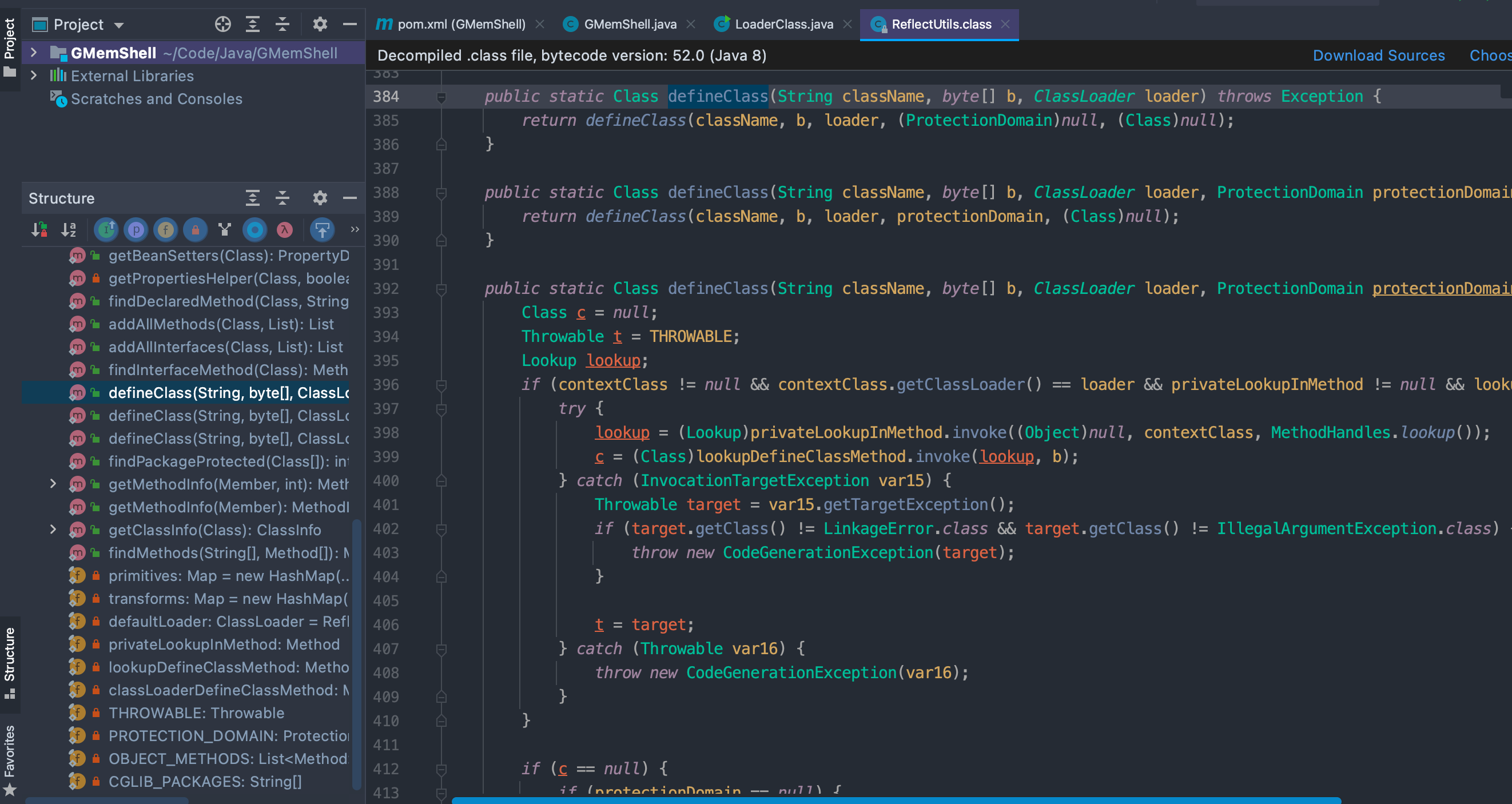Viewport: 1512px width, 804px height.
Task: Toggle Sort by Visibility in Structure toolbar
Action: (x=39, y=229)
